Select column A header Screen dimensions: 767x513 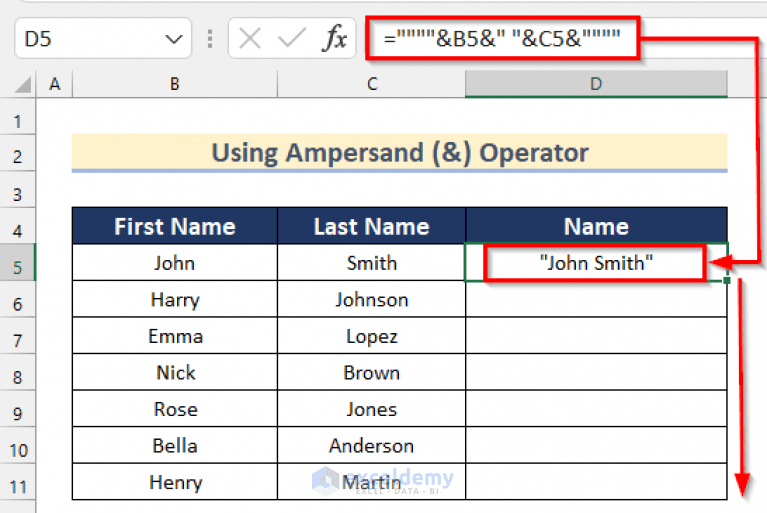[x=54, y=84]
